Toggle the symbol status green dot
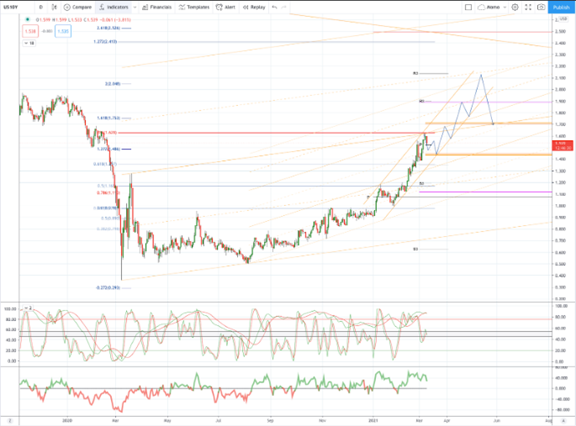Screen dimensions: 576x426 [28, 19]
